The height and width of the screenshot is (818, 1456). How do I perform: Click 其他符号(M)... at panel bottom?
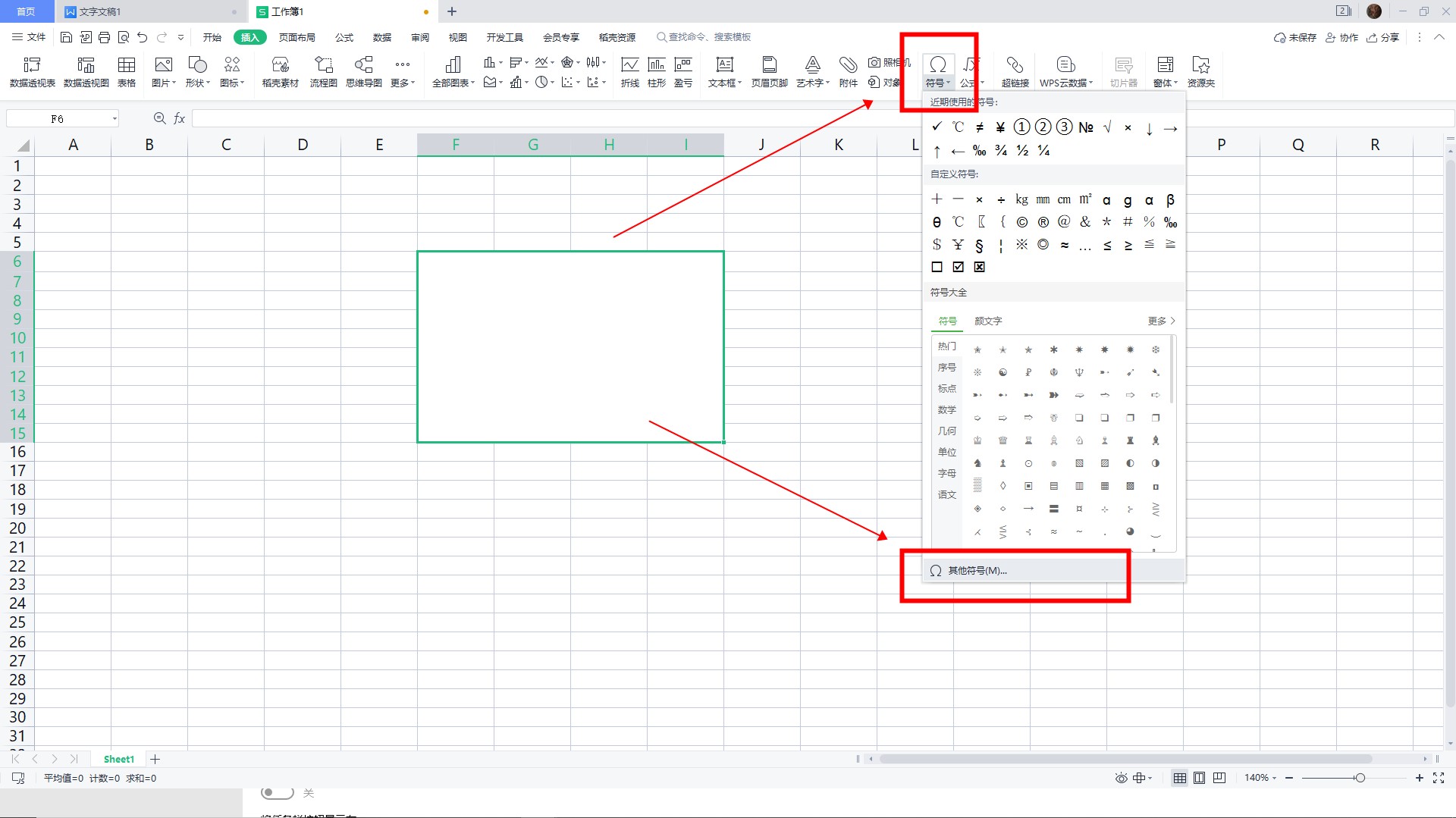tap(977, 570)
